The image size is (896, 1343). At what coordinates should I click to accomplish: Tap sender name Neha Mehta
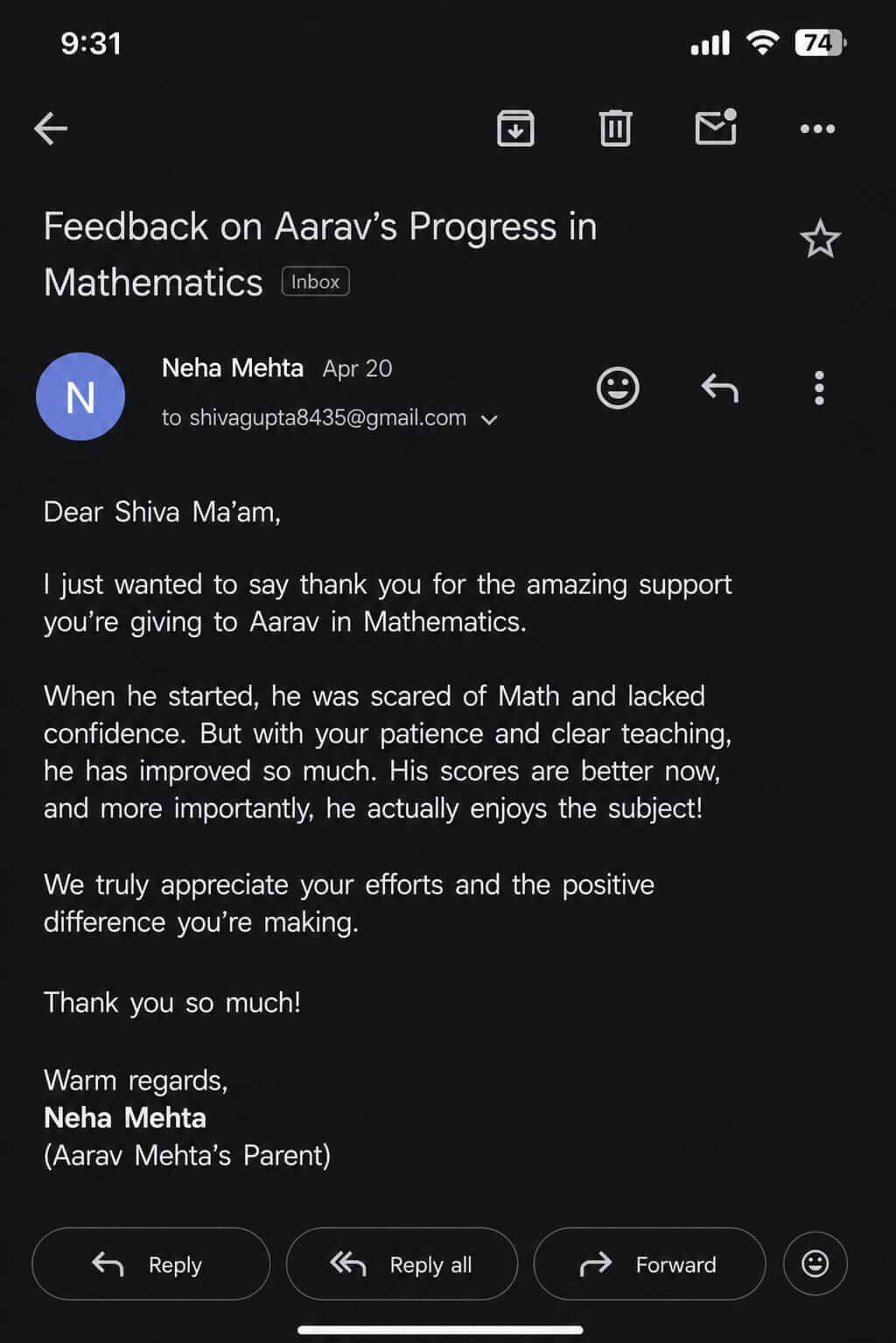point(233,367)
